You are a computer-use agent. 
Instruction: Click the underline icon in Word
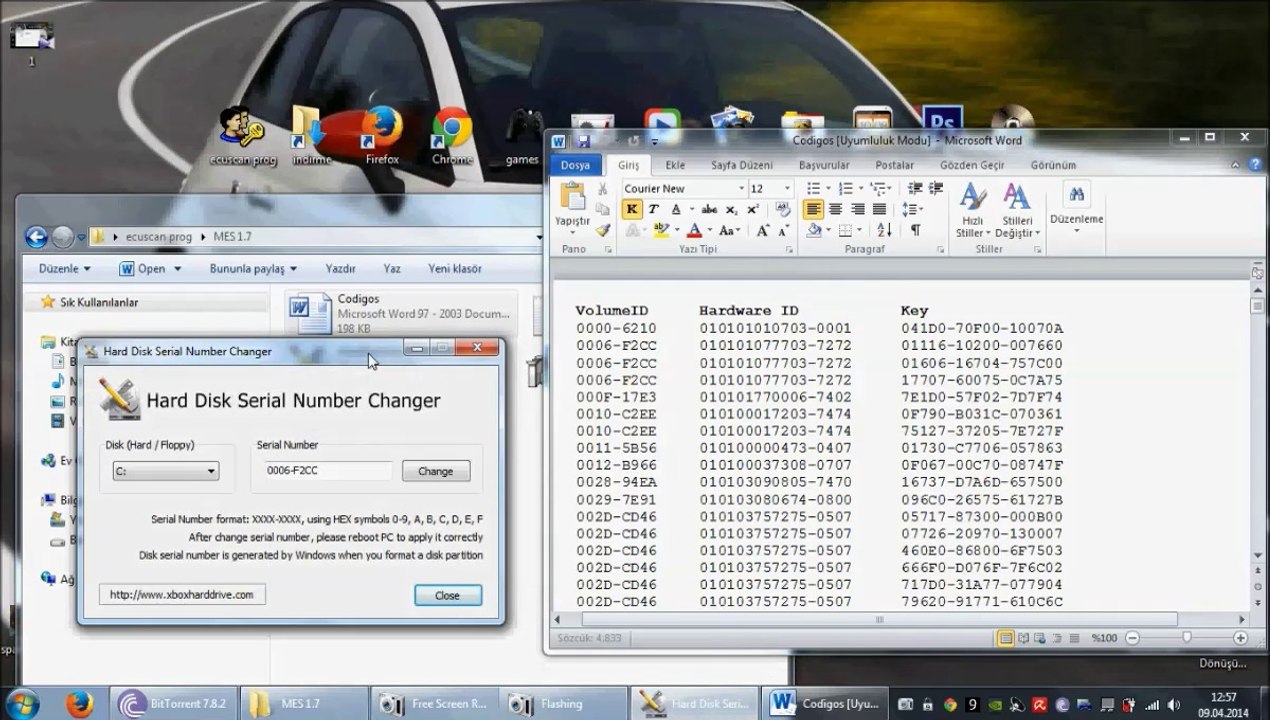[x=677, y=209]
